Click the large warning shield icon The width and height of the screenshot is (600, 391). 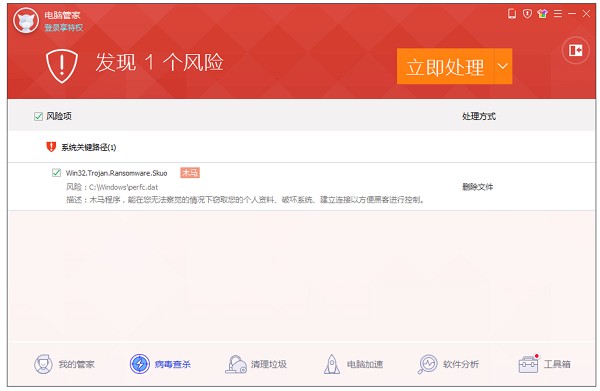coord(62,66)
